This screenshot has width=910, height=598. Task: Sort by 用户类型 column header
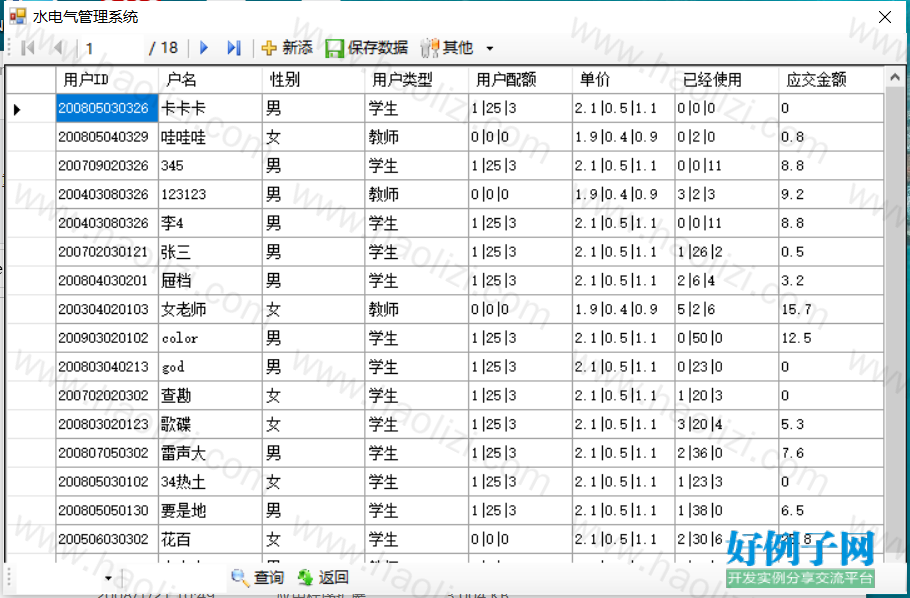[x=417, y=80]
